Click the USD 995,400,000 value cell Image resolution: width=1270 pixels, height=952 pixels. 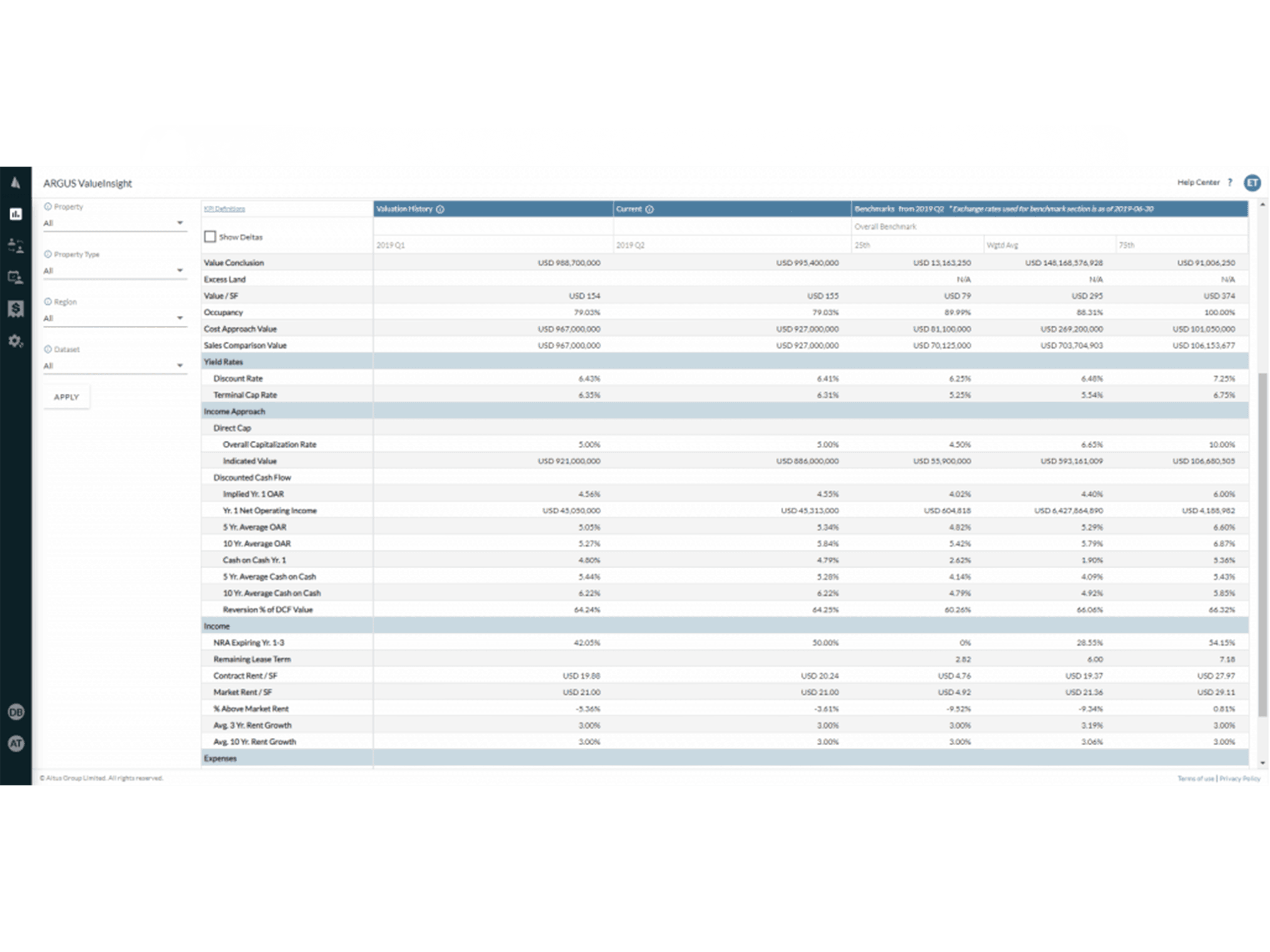(807, 263)
